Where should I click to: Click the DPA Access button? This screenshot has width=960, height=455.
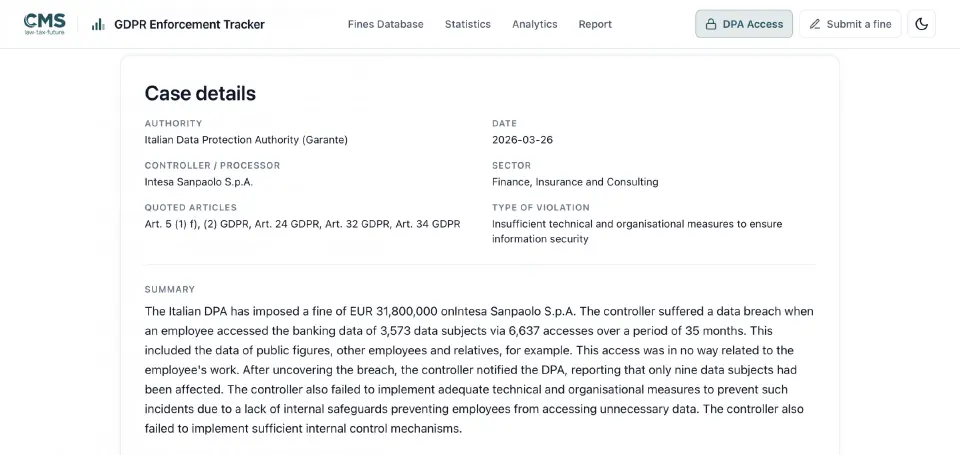[x=744, y=24]
